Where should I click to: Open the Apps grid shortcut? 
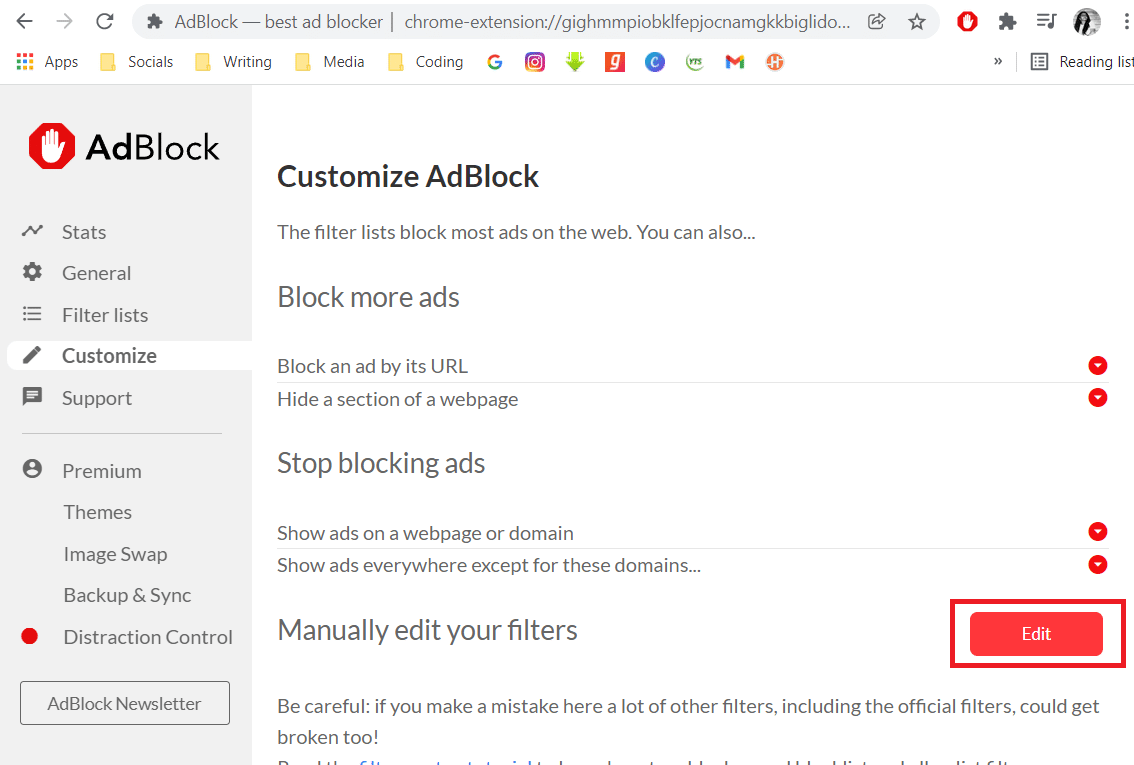click(x=47, y=62)
